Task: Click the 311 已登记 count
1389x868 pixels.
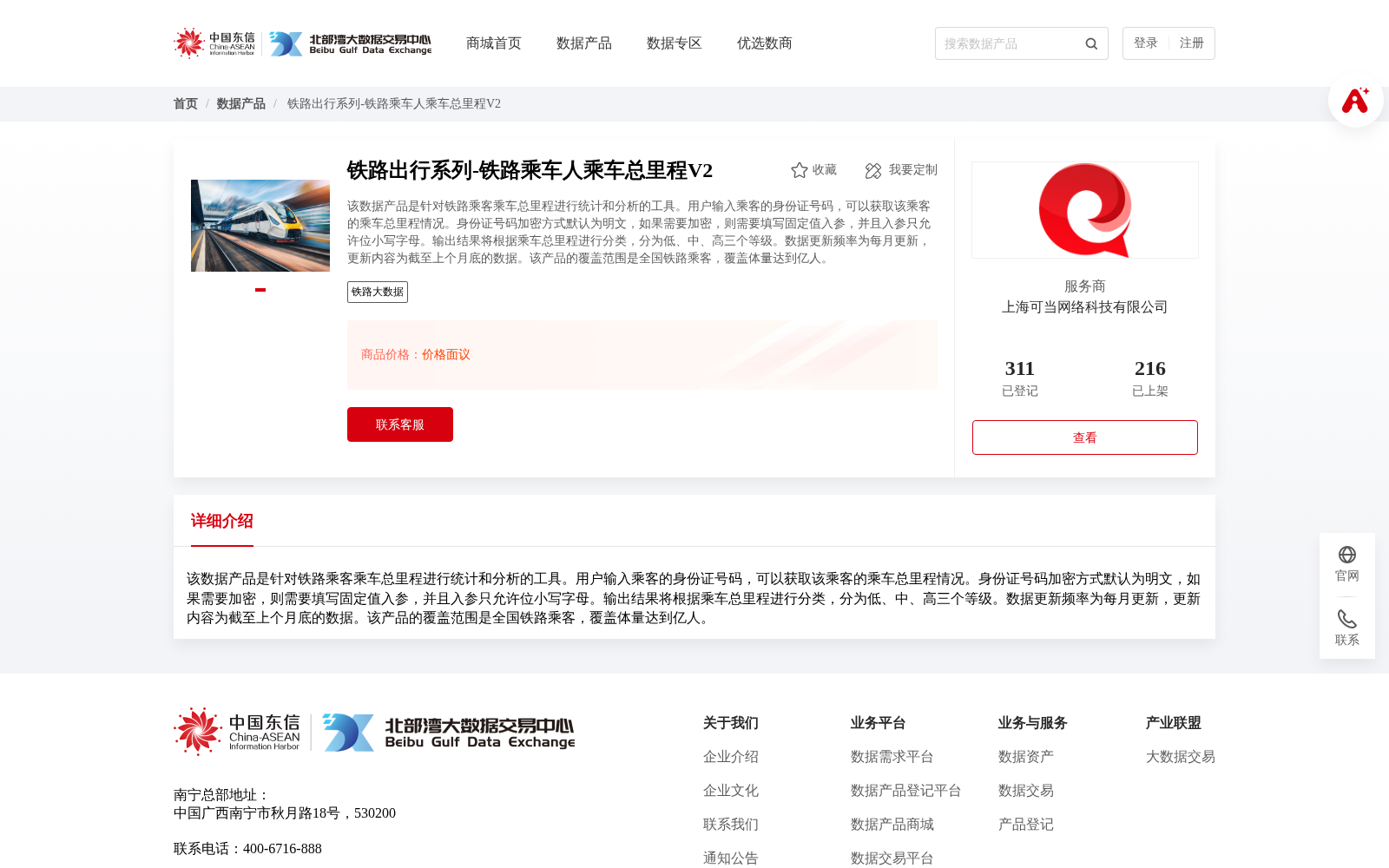Action: [x=1020, y=378]
